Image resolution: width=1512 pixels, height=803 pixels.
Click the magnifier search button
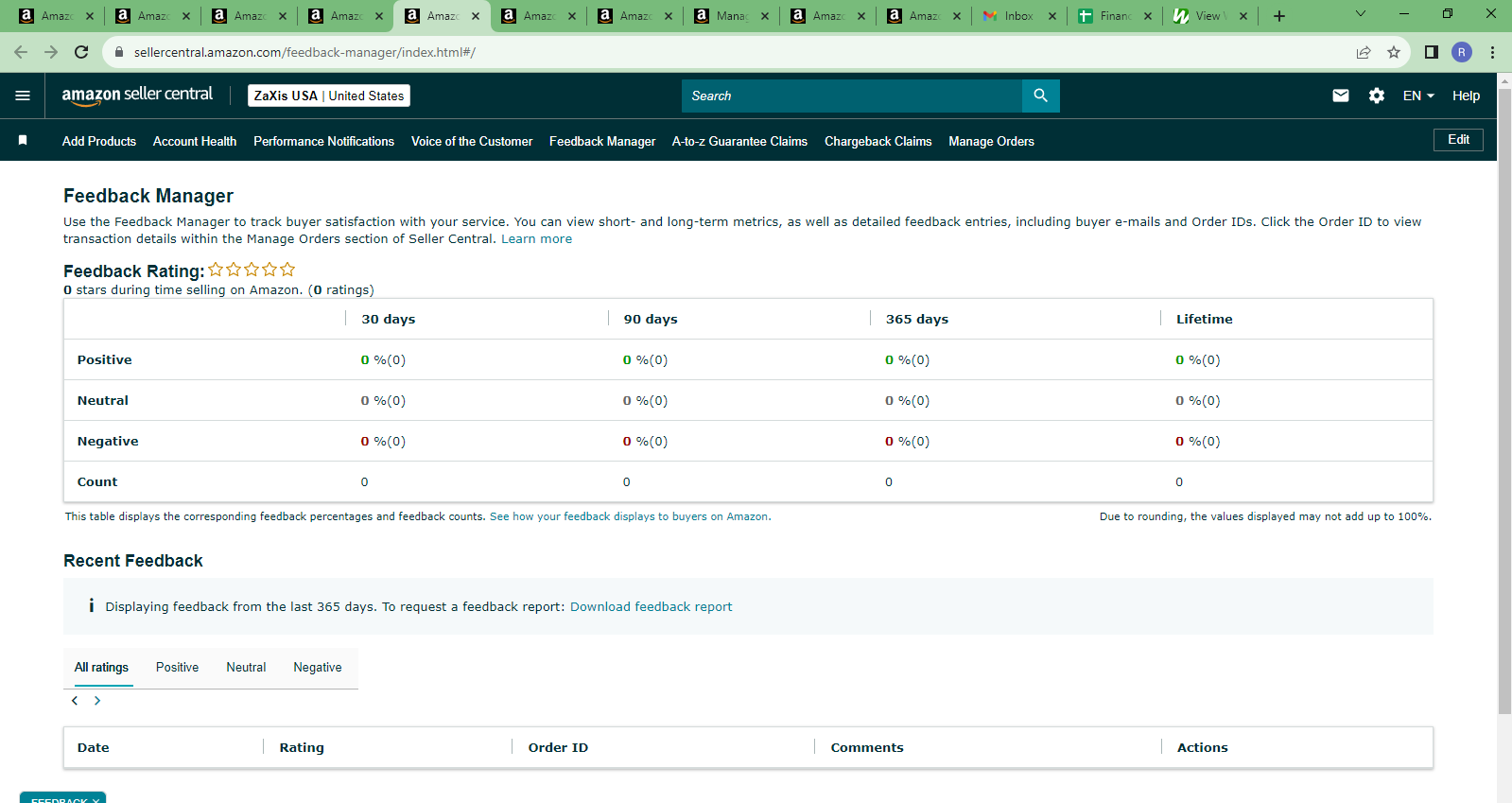[x=1040, y=96]
